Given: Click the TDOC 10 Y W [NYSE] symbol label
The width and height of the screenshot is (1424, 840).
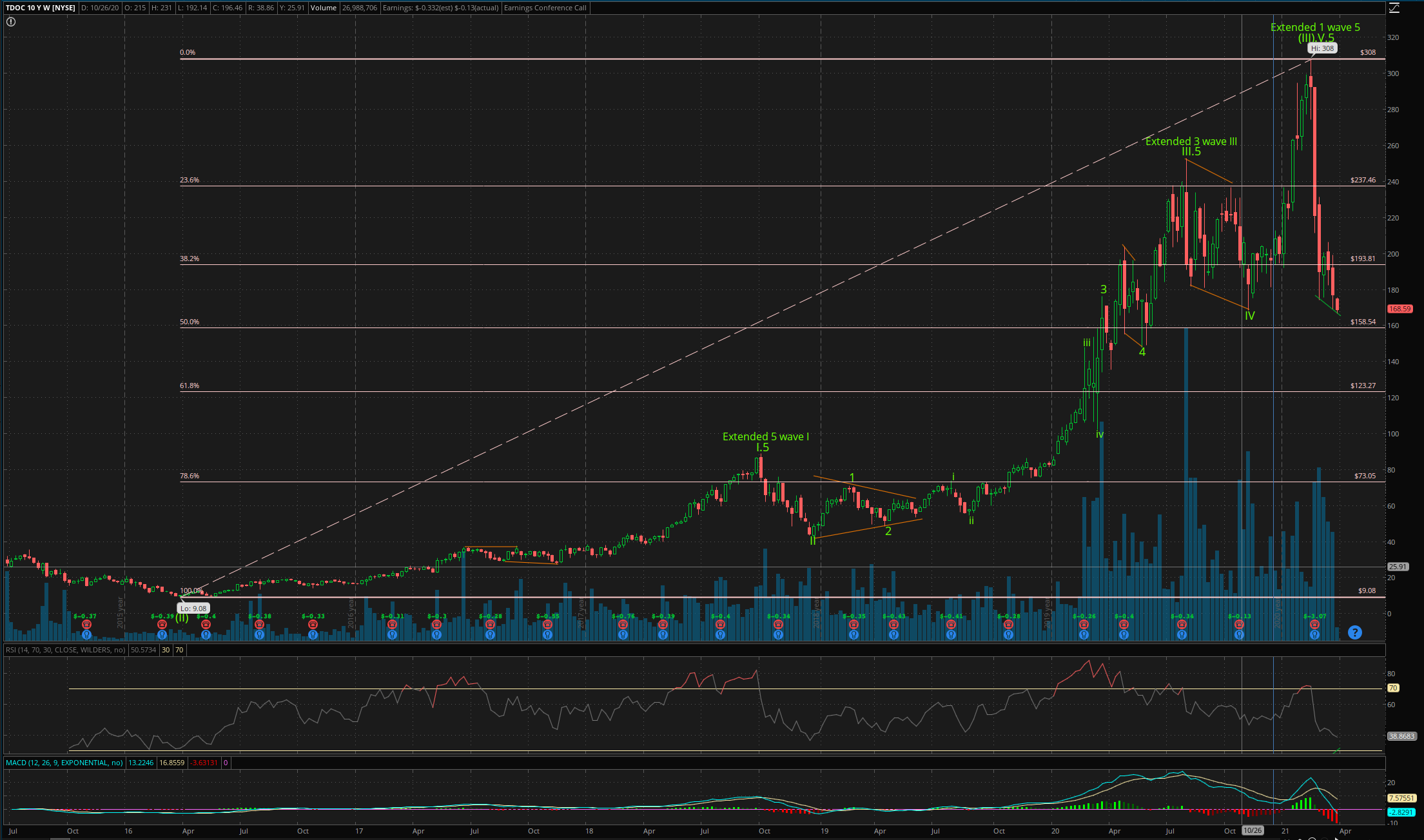Looking at the screenshot, I should pyautogui.click(x=40, y=8).
